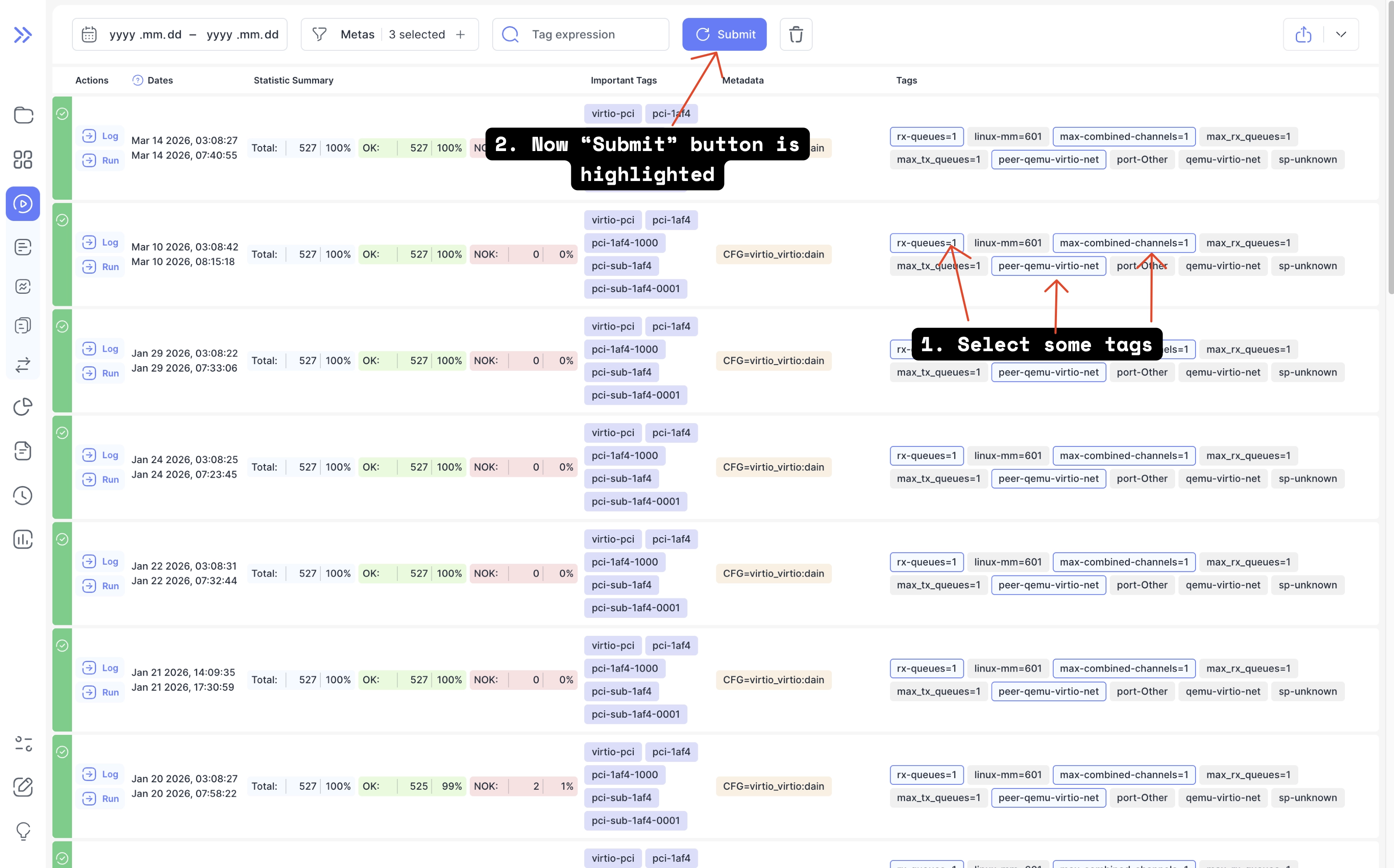1394x868 pixels.
Task: Toggle linux-mm=601 tag in Jan 24 row
Action: click(x=1007, y=456)
